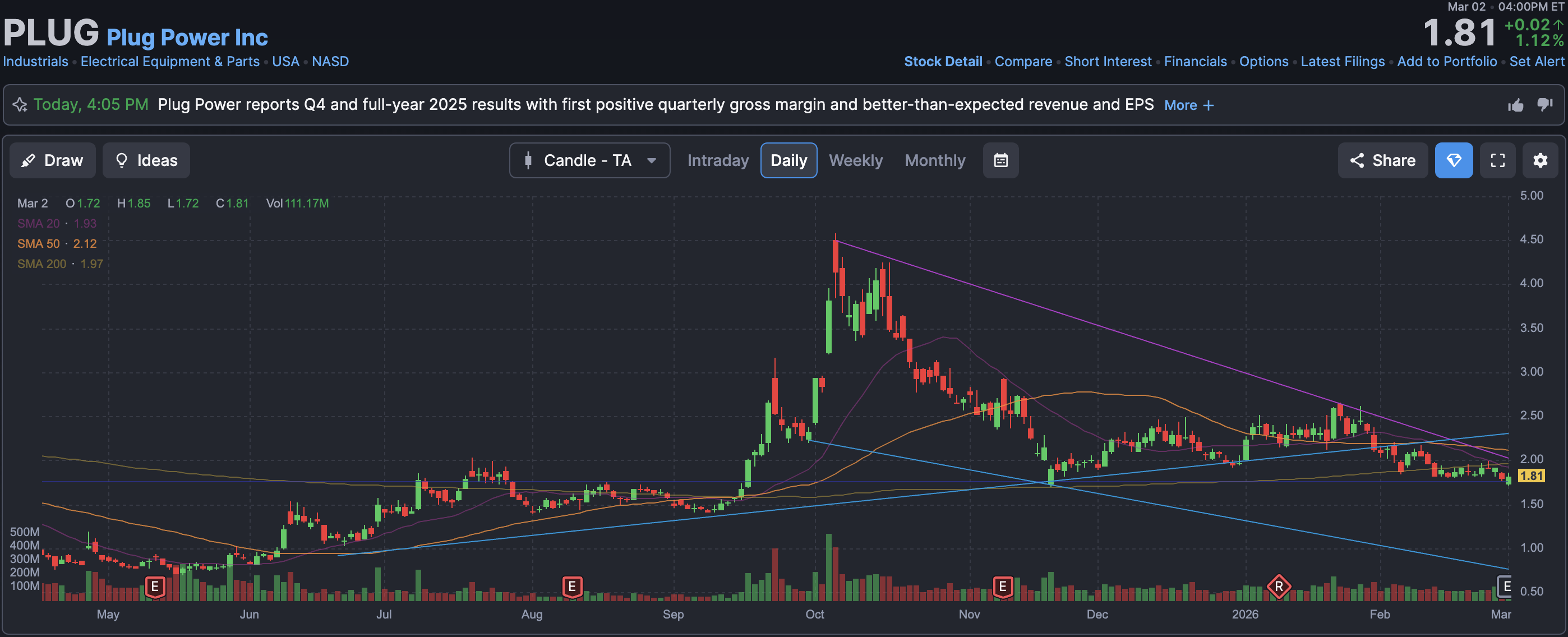
Task: Open the Ideas menu button
Action: (x=146, y=160)
